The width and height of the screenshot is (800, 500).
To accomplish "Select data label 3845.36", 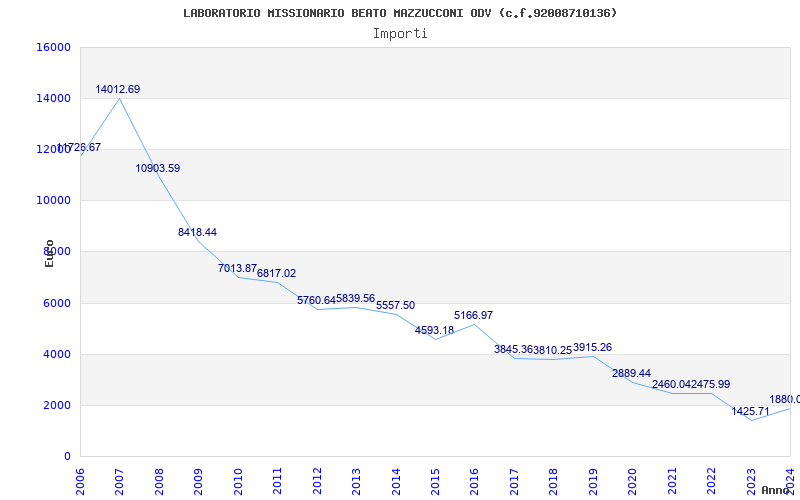I will [x=513, y=349].
